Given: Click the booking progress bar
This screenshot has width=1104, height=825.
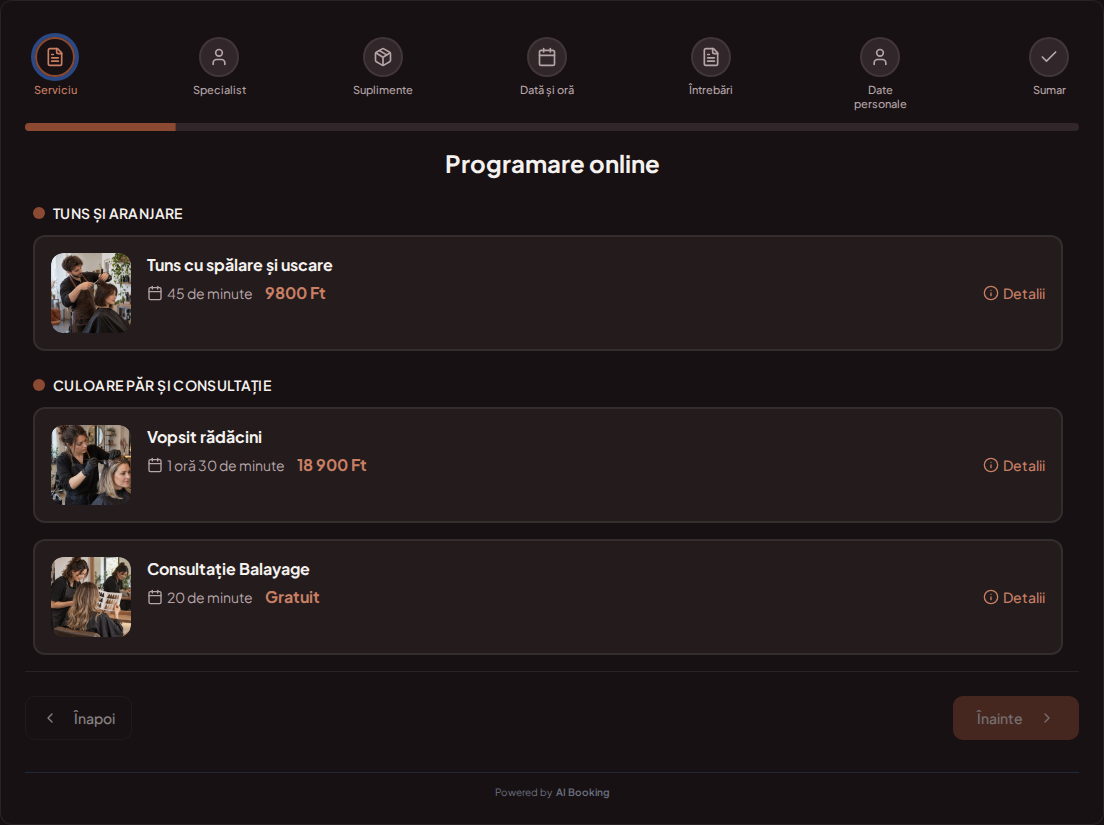Looking at the screenshot, I should pyautogui.click(x=552, y=127).
